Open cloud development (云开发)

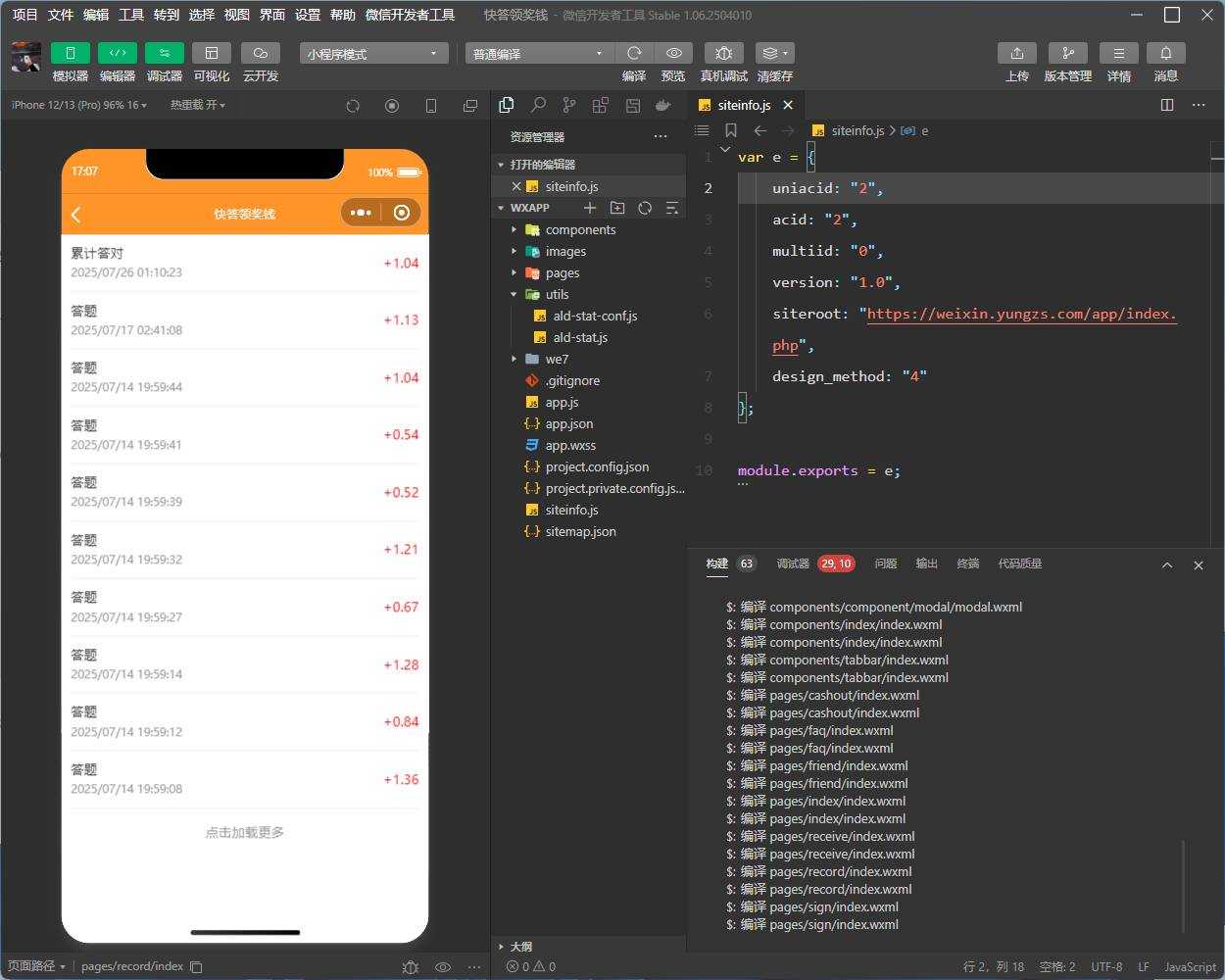pos(261,53)
